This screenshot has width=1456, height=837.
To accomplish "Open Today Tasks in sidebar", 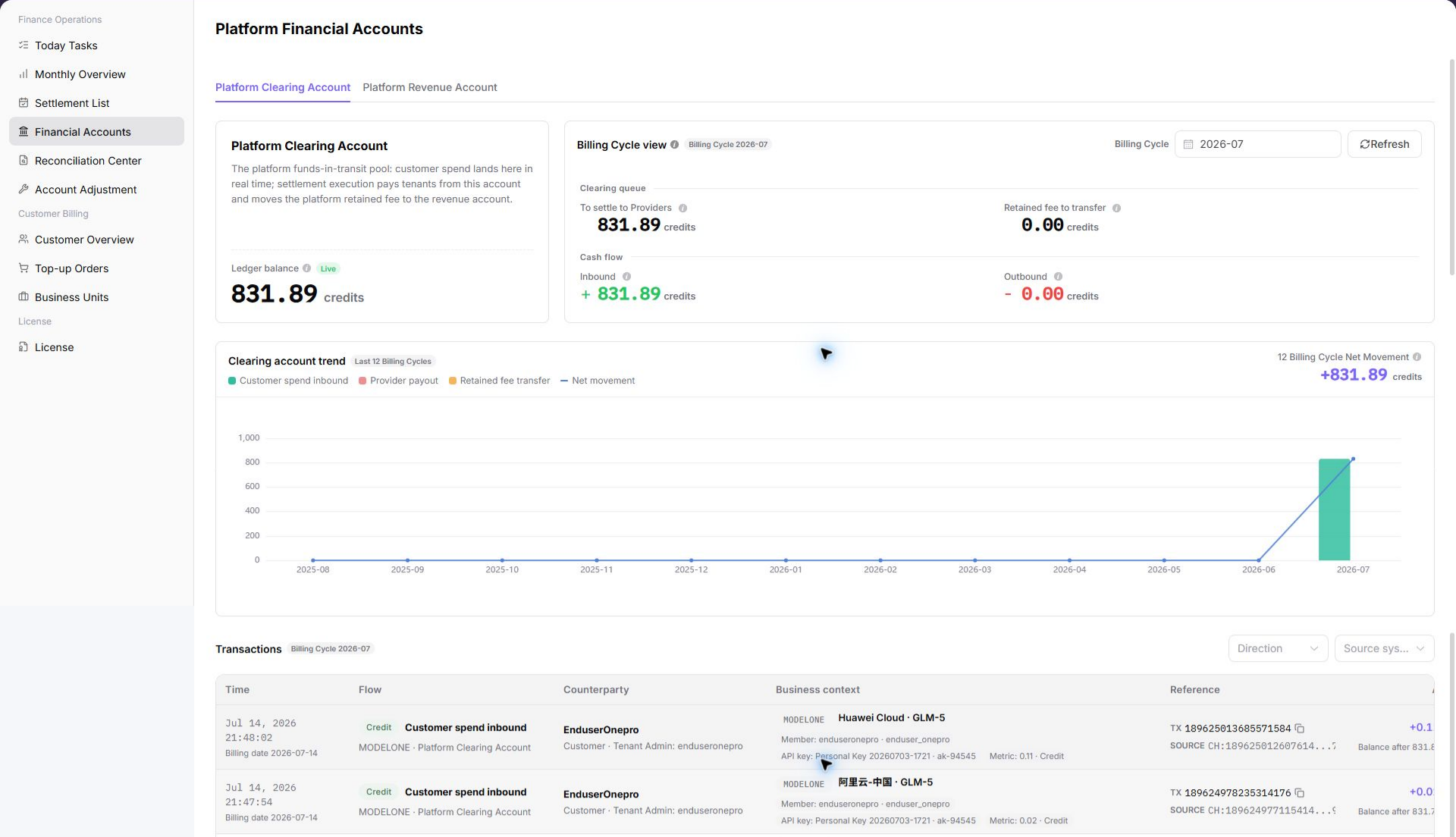I will click(96, 45).
